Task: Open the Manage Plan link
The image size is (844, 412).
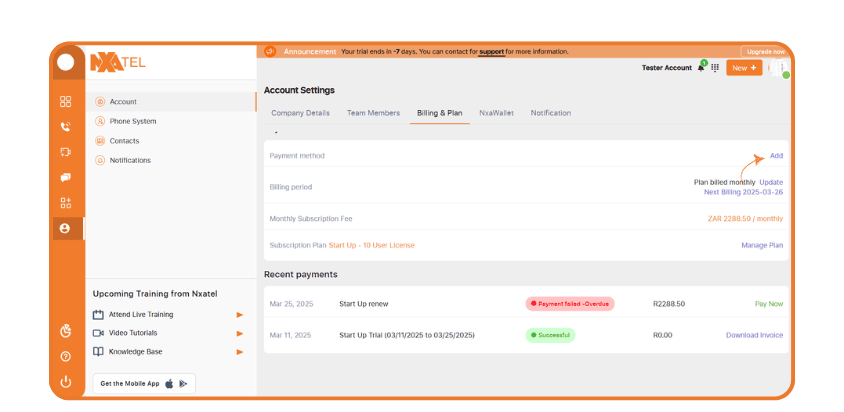Action: (x=762, y=245)
